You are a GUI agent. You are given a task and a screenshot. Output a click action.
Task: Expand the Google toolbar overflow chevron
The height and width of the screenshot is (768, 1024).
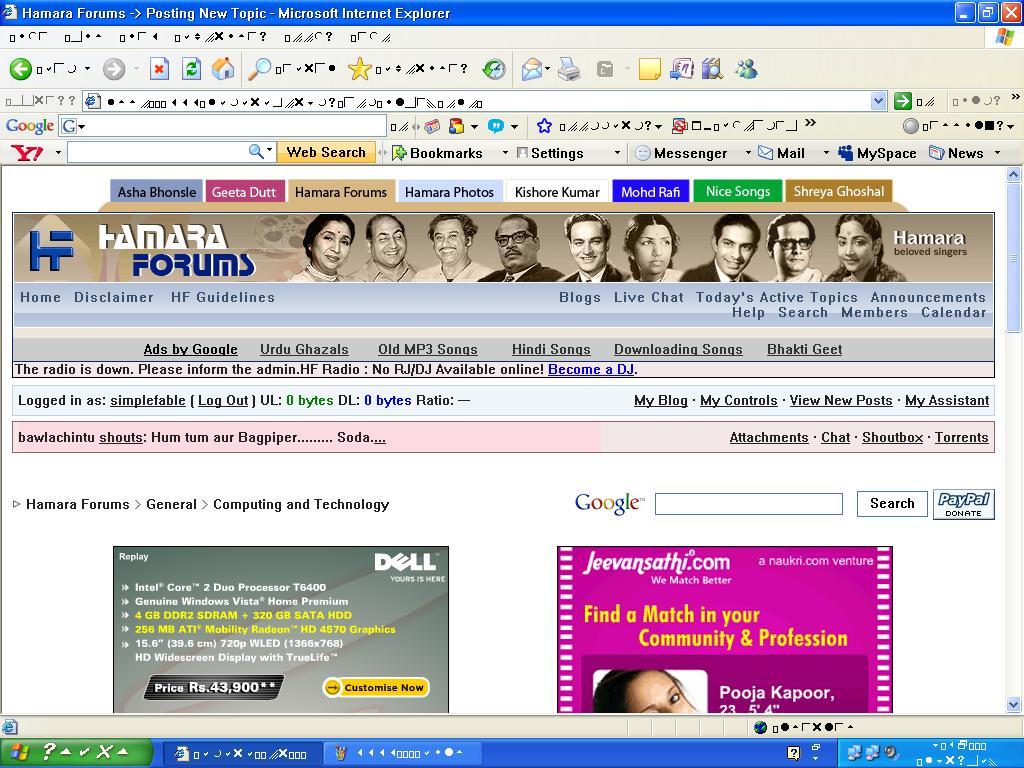[x=810, y=122]
